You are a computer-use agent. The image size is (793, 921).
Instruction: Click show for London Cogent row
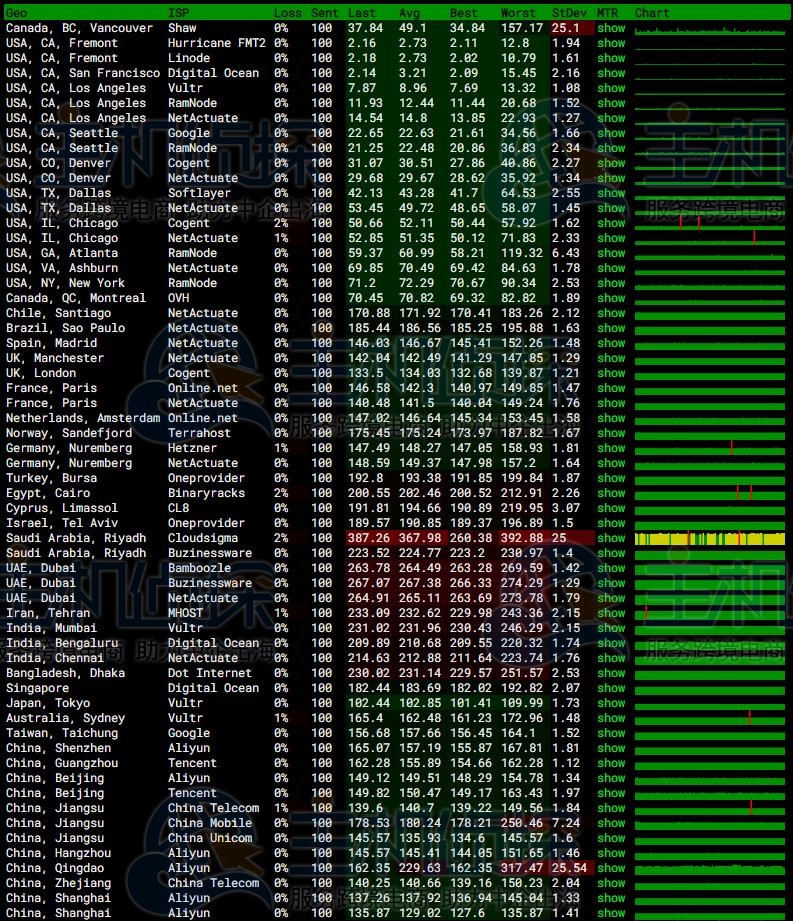click(x=611, y=373)
